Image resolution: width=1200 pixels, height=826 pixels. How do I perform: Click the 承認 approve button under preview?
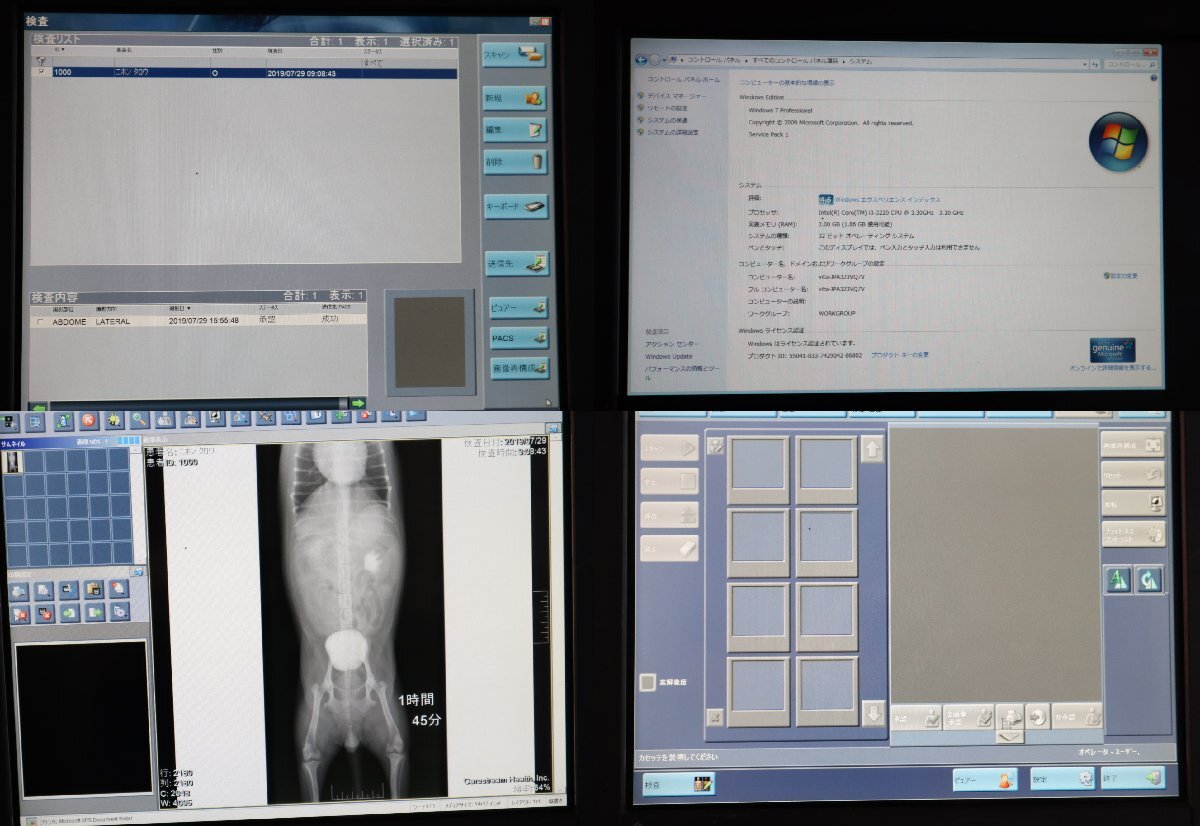pos(916,716)
